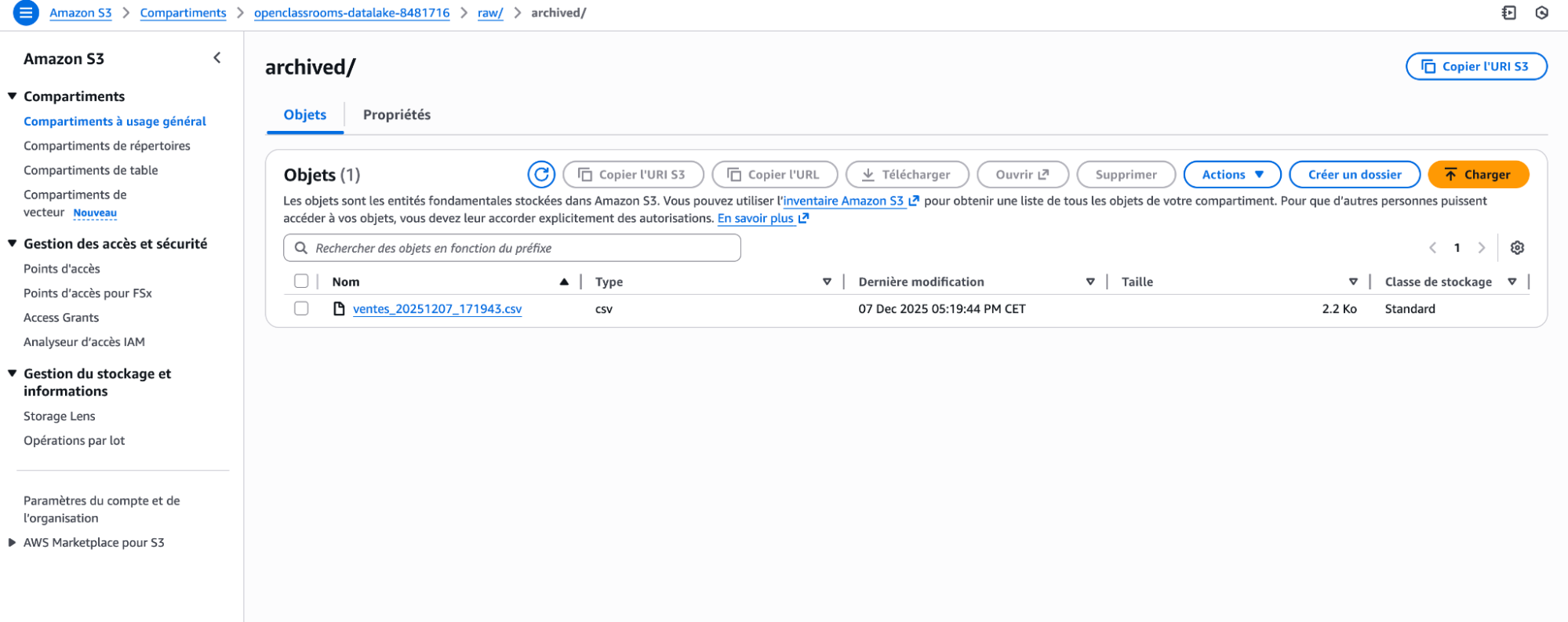Open Analyseur d'accès IAM
This screenshot has width=1568, height=622.
(x=84, y=342)
